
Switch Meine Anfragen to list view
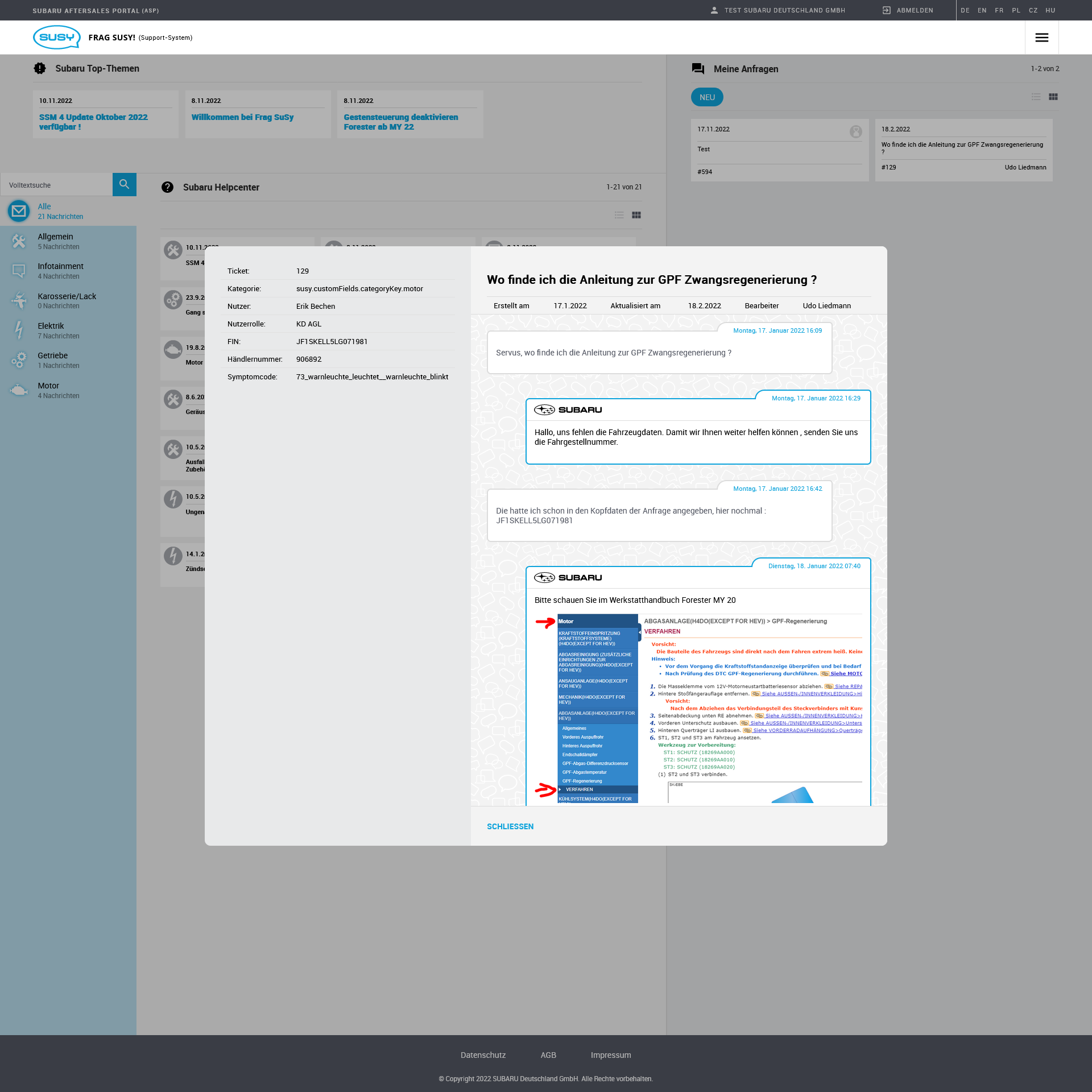click(1036, 97)
